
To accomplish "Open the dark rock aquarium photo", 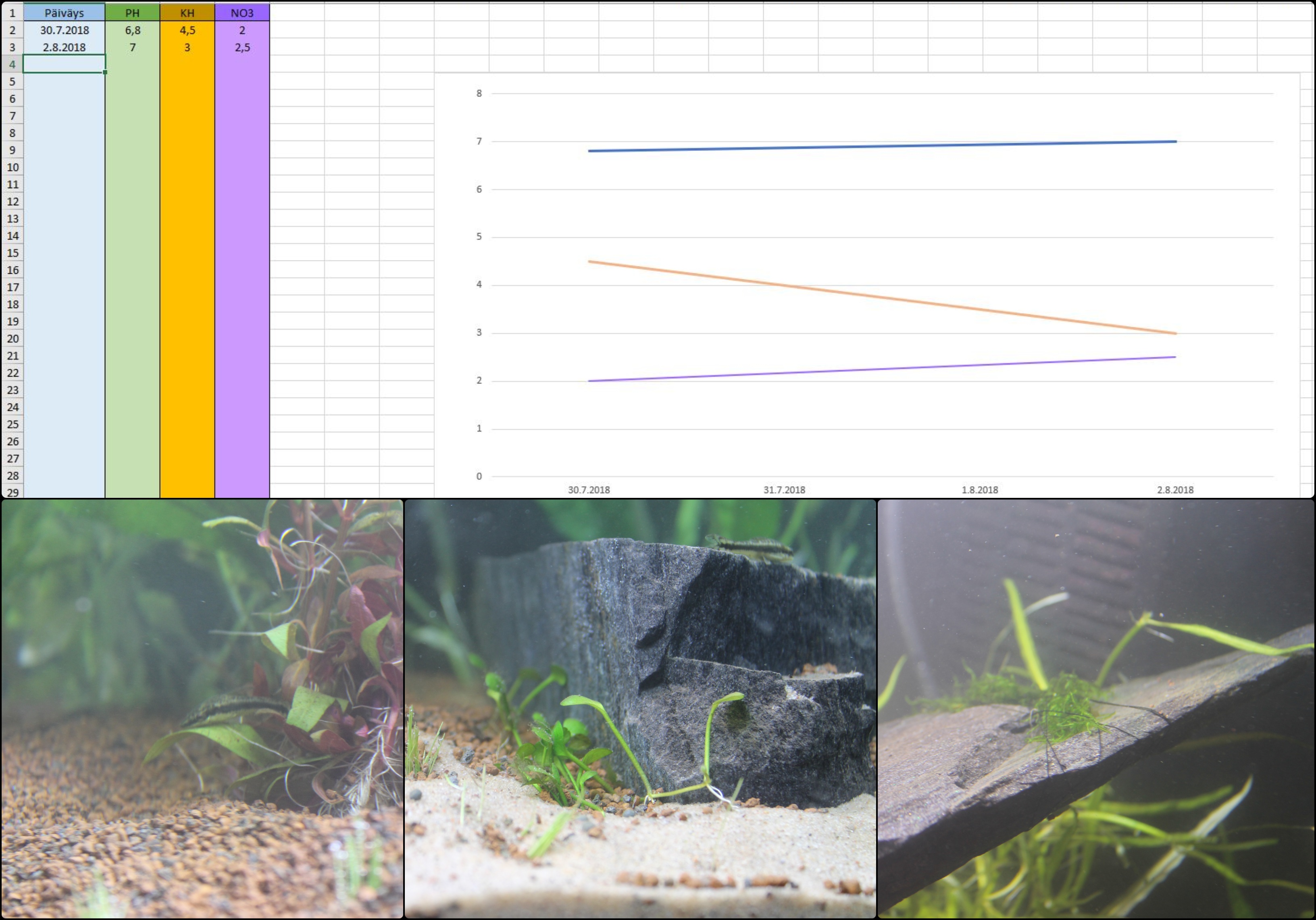I will coord(640,708).
